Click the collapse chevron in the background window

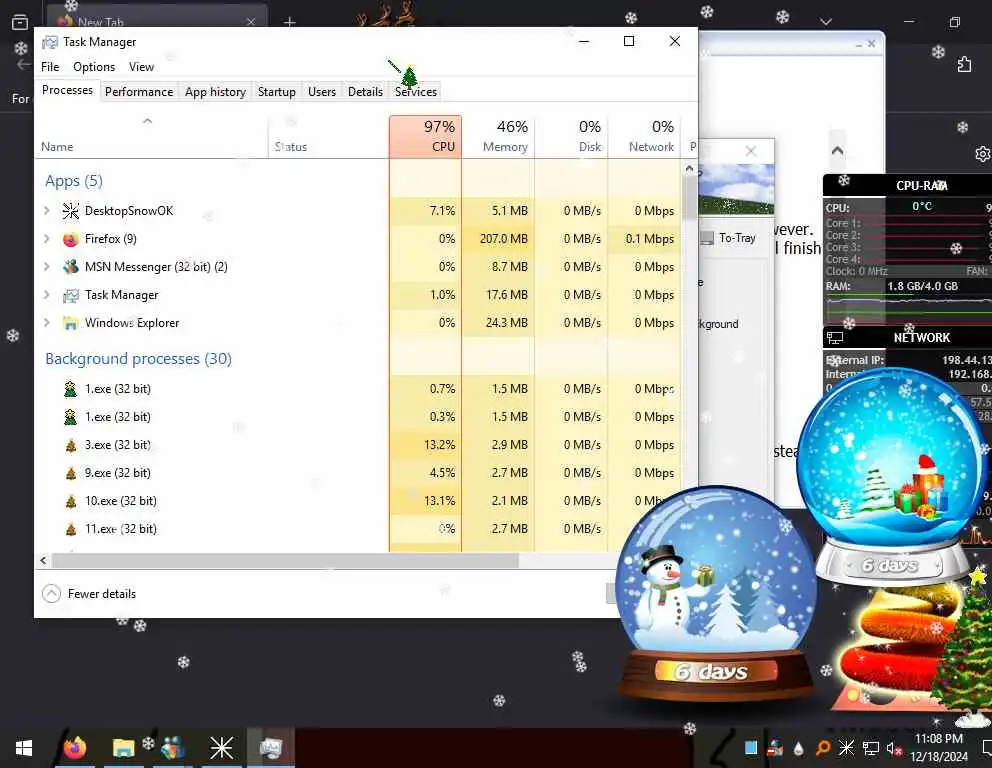(x=837, y=151)
